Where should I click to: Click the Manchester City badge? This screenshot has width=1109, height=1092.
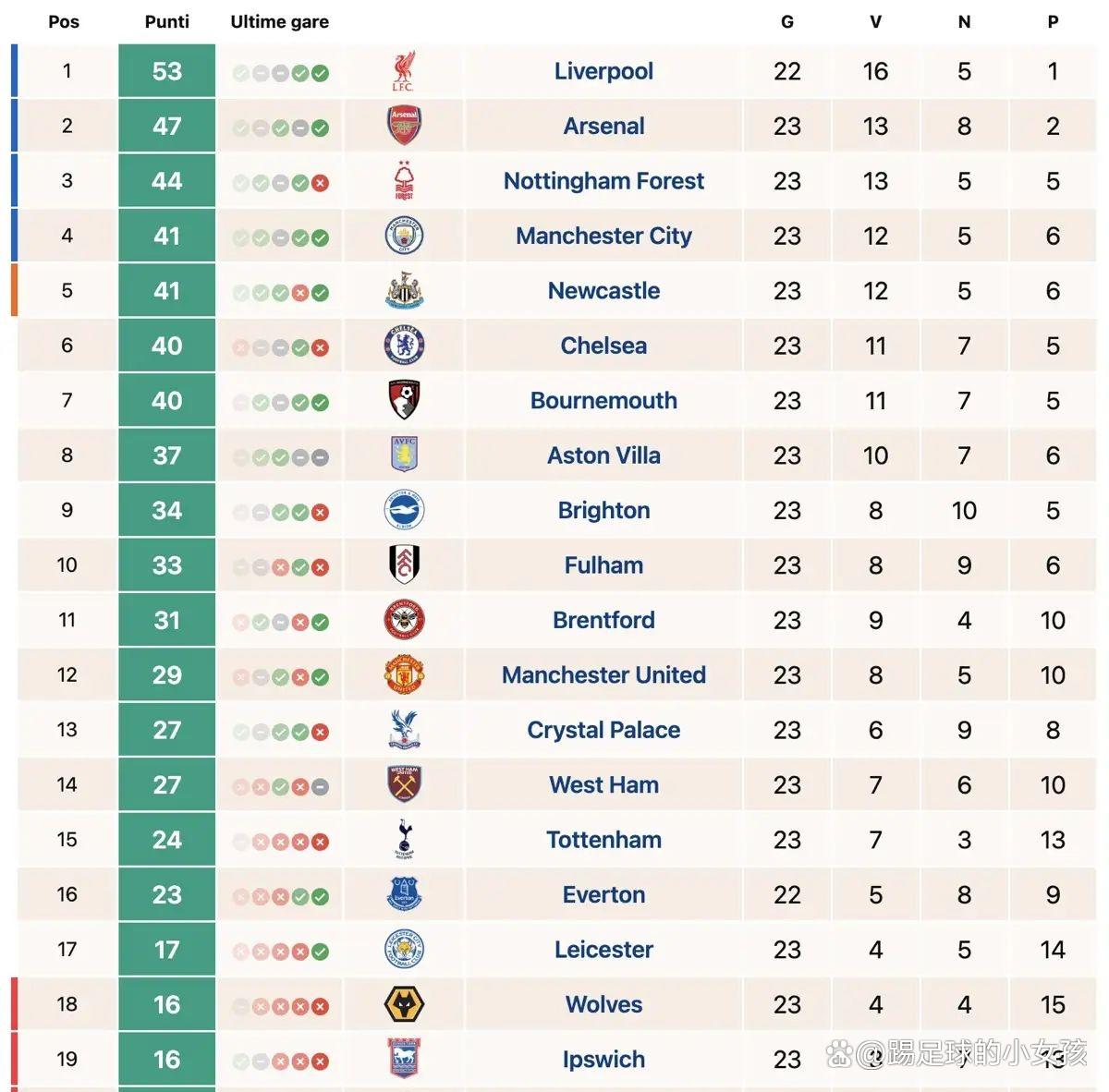coord(404,236)
